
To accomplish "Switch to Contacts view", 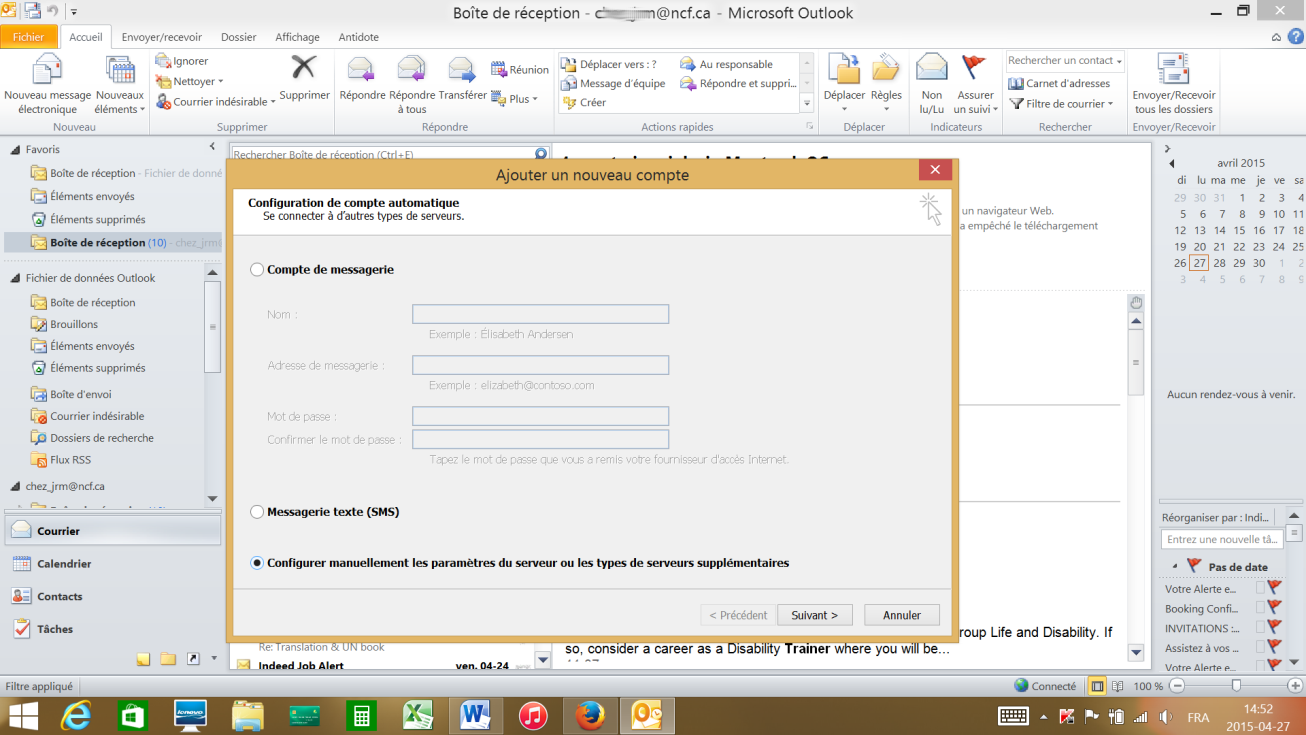I will click(110, 596).
